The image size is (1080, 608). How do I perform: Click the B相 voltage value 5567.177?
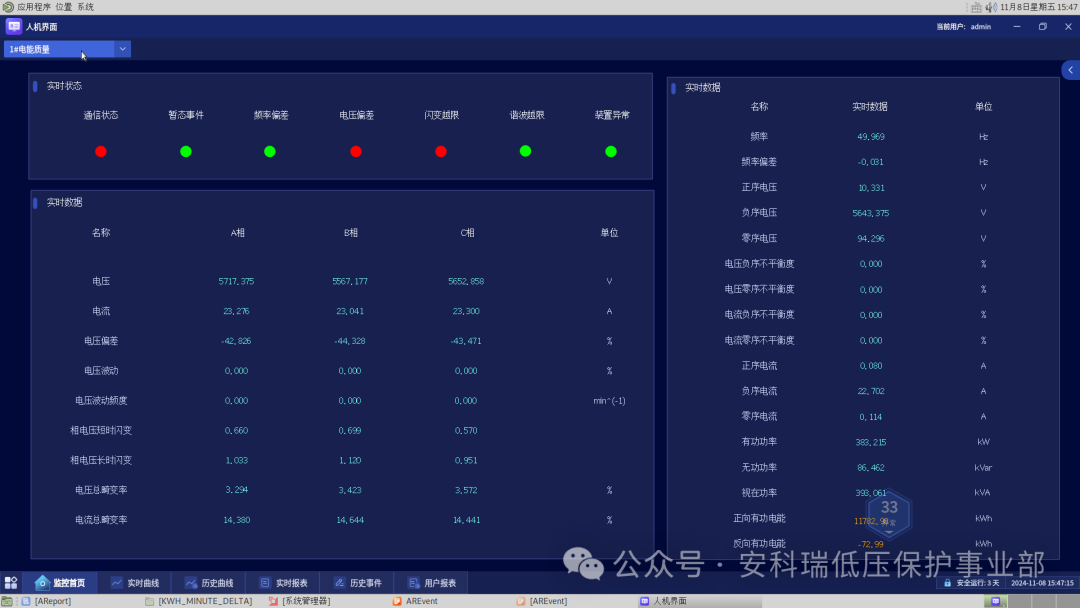350,281
